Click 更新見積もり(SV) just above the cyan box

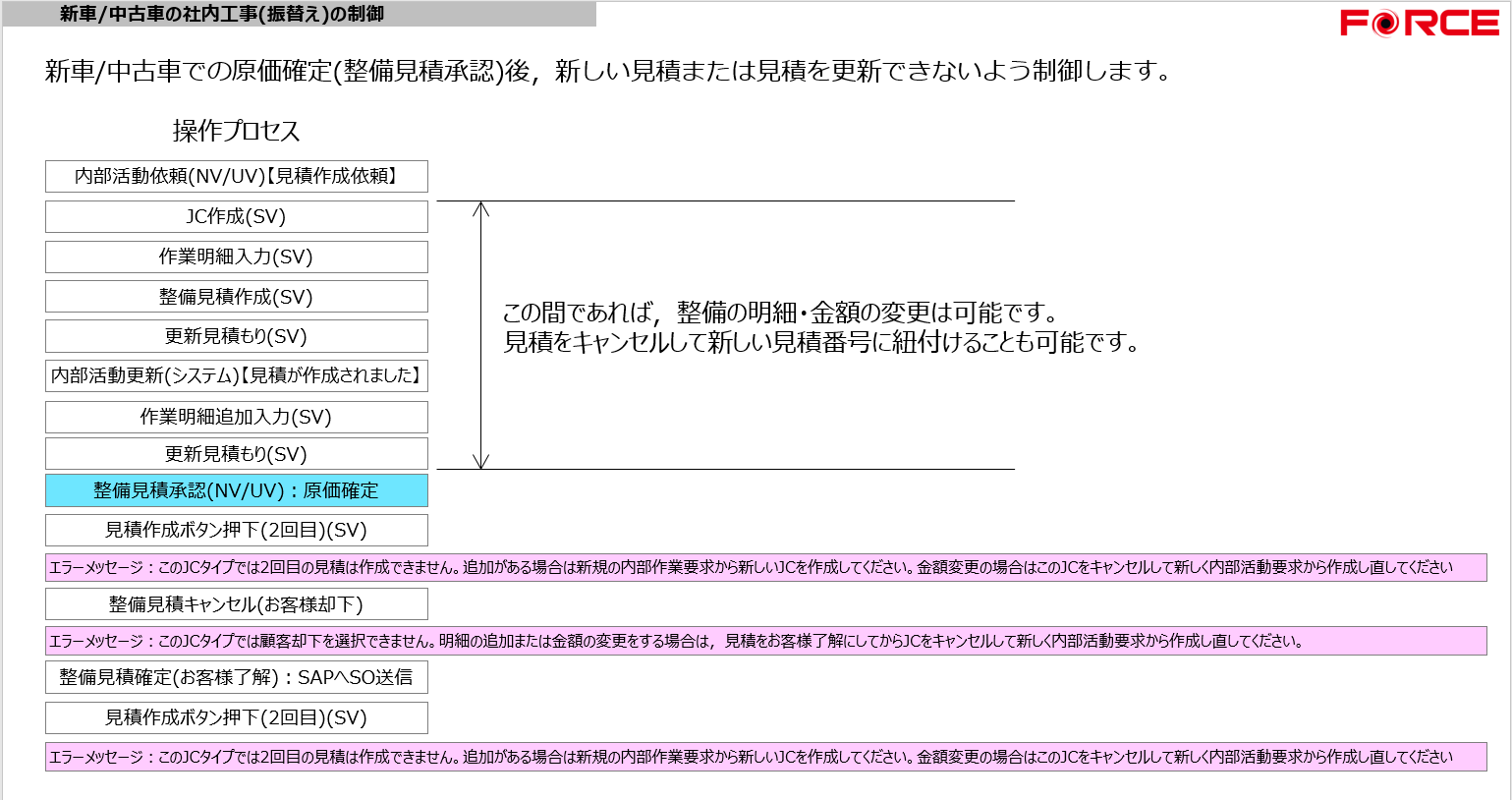click(x=236, y=454)
